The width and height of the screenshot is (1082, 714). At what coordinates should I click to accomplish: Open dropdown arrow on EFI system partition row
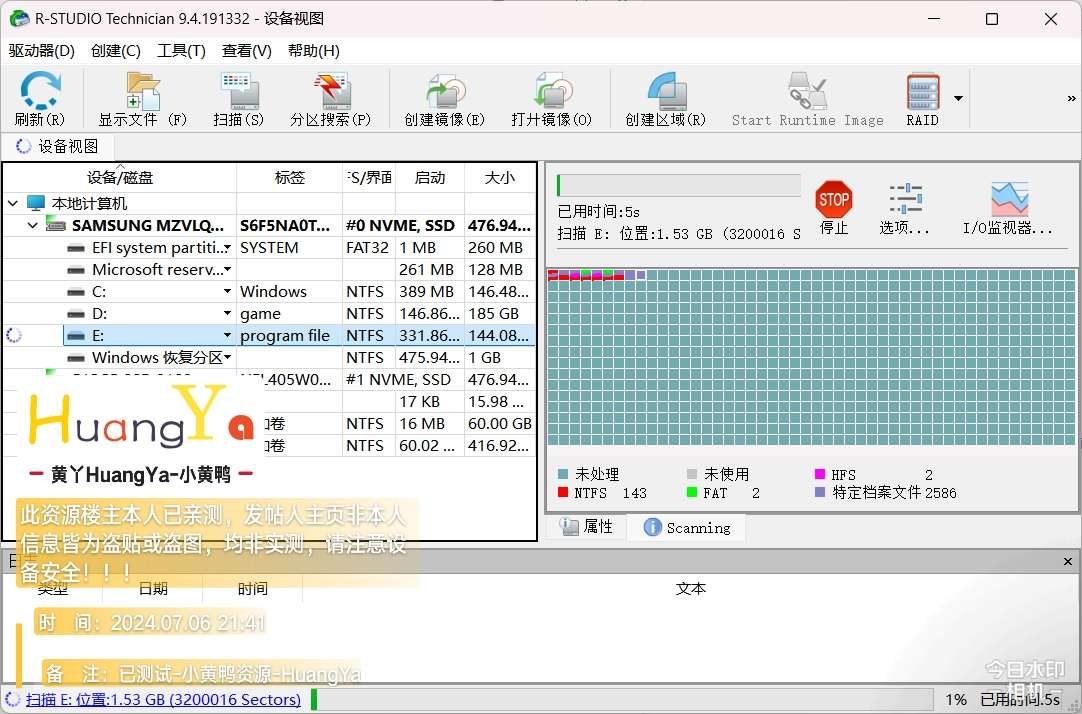click(x=228, y=248)
